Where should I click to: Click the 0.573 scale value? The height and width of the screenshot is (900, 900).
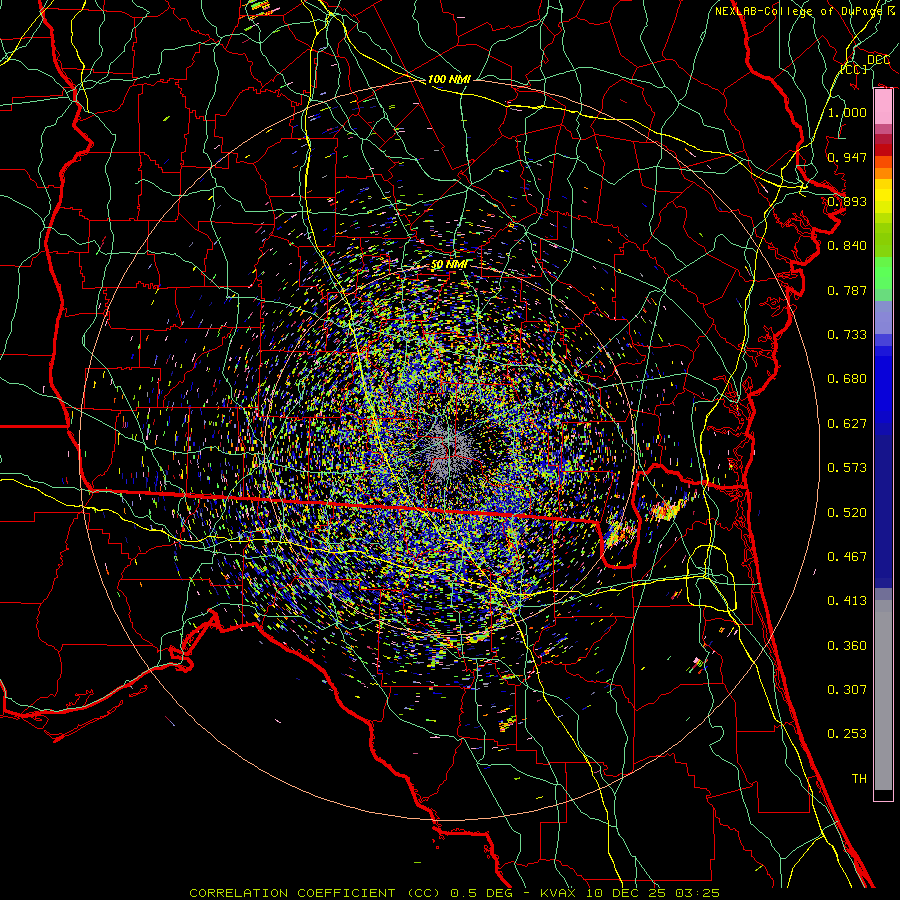tap(847, 468)
